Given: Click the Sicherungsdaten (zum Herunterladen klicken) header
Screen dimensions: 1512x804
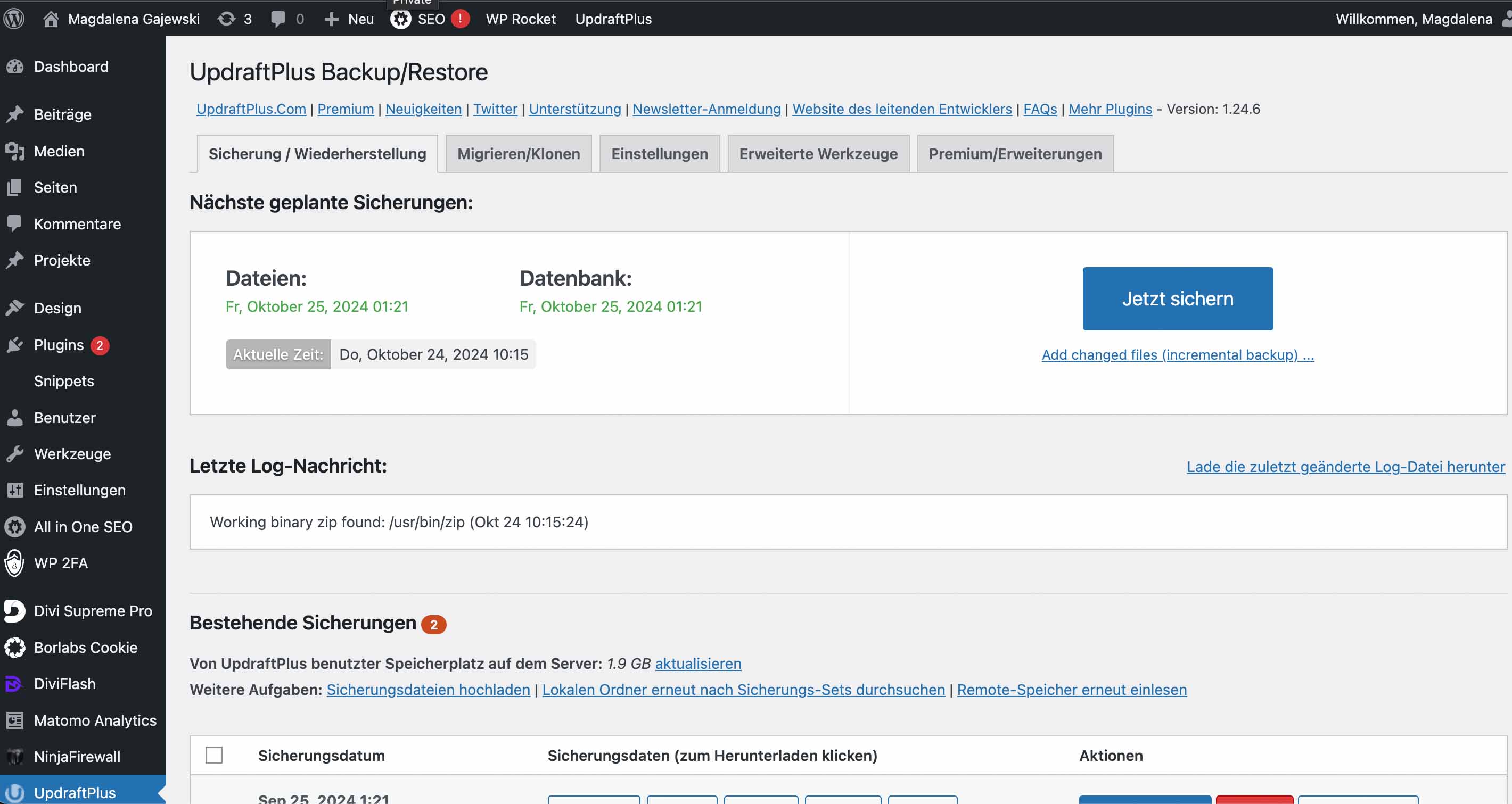Looking at the screenshot, I should (x=712, y=756).
